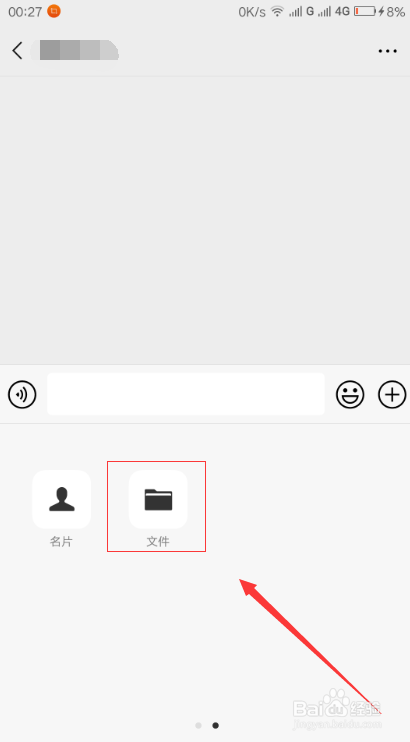Open the three-dot more options menu
Screen dimensions: 410x742
point(387,51)
